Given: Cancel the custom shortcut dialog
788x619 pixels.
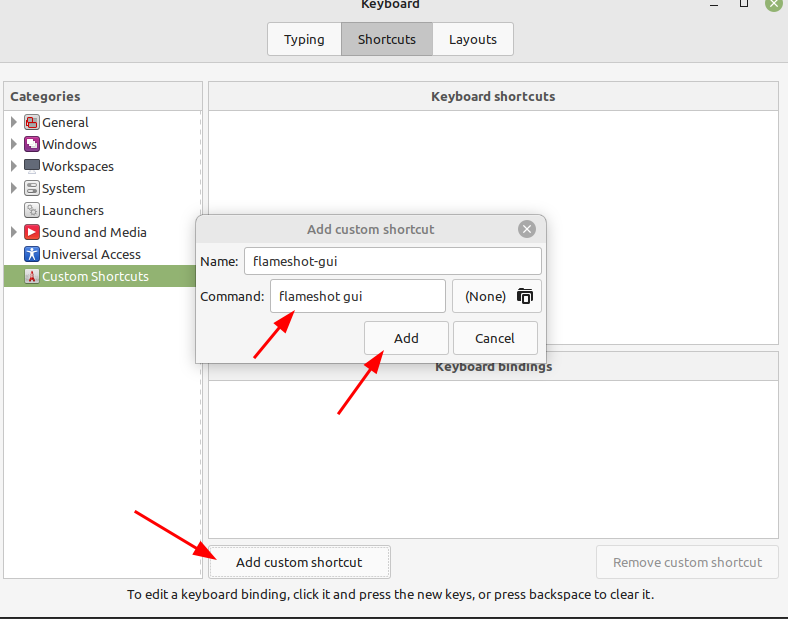Looking at the screenshot, I should [495, 338].
